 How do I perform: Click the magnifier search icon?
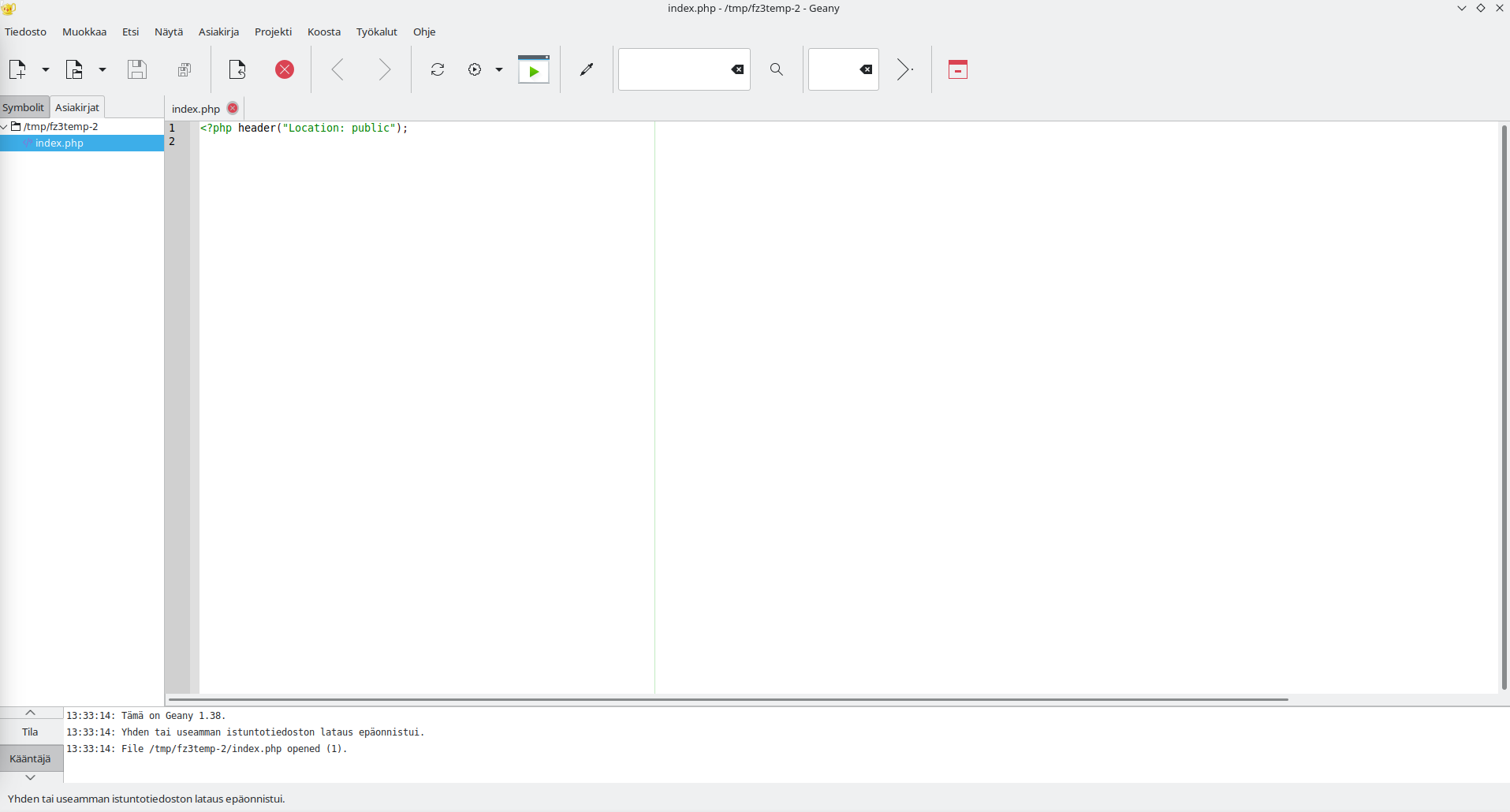click(777, 69)
